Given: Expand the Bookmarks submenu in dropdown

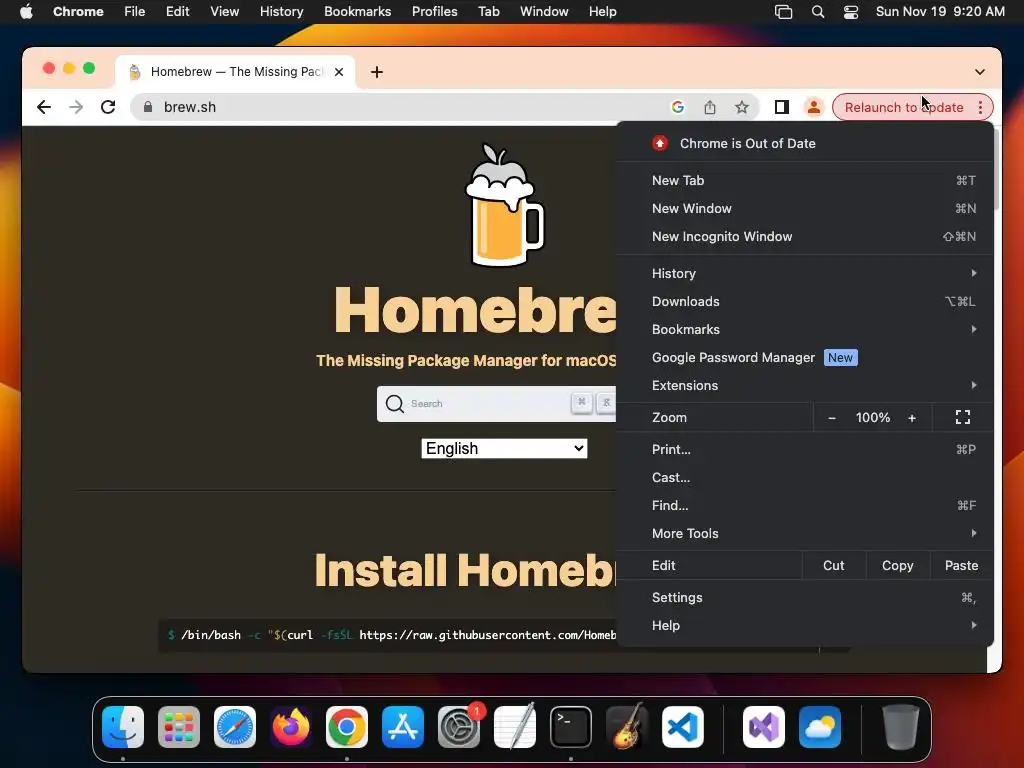Looking at the screenshot, I should click(x=805, y=330).
